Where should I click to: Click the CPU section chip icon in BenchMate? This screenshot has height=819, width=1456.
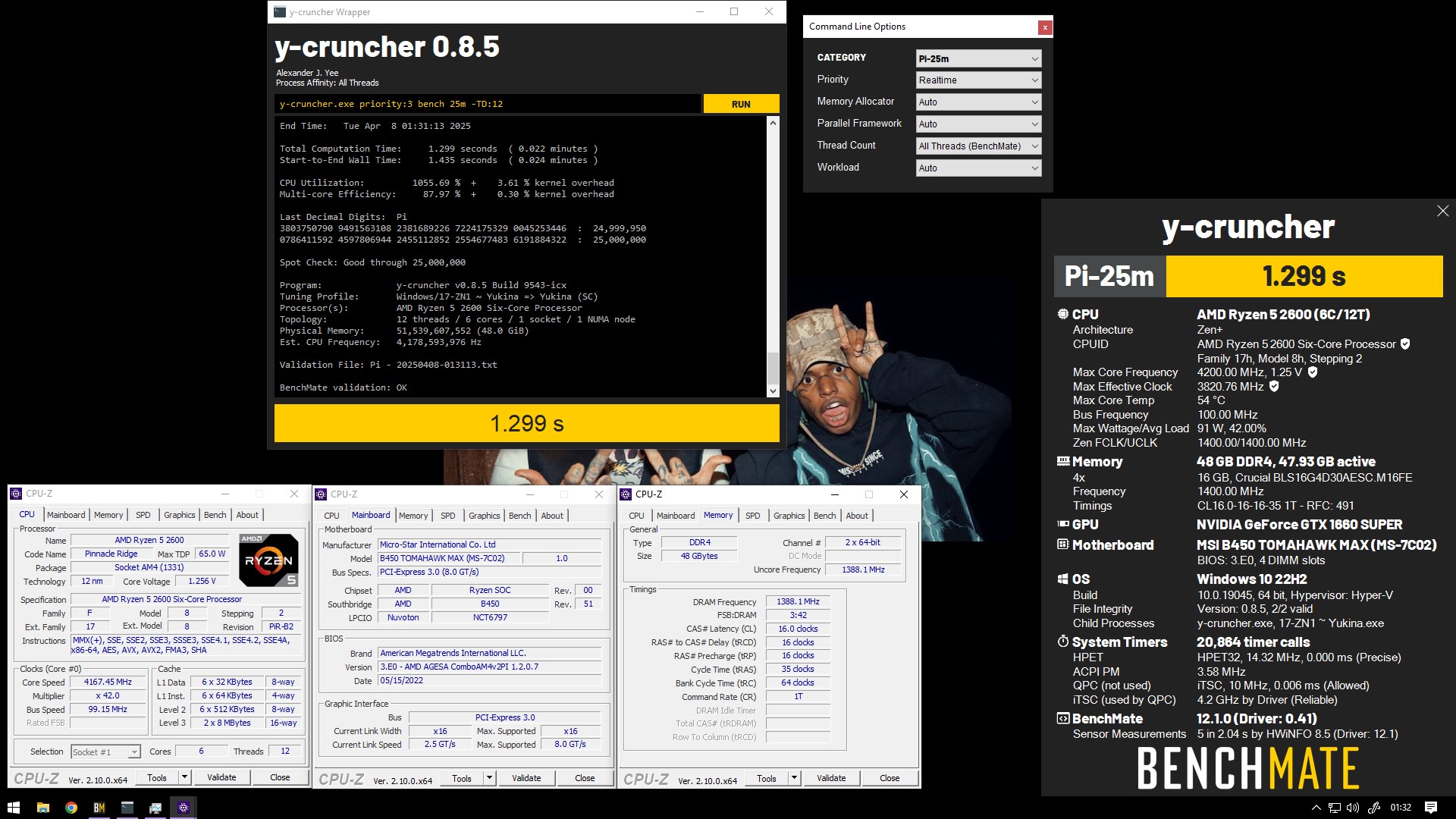tap(1062, 314)
